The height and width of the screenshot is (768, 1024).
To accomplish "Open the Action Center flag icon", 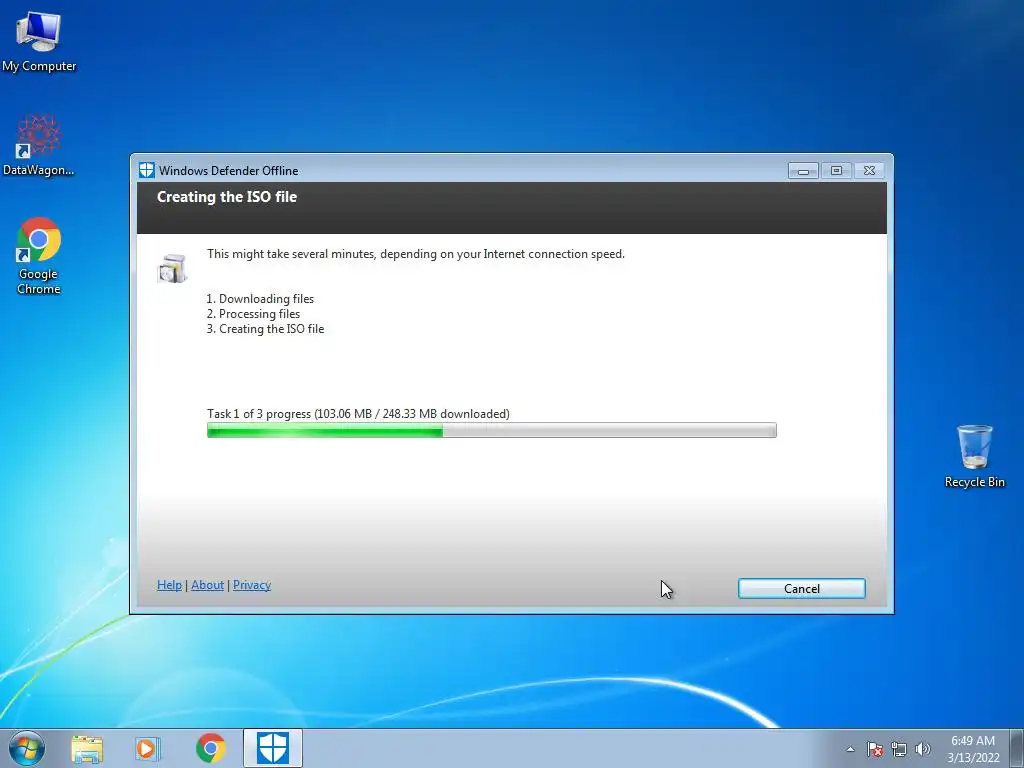I will 874,749.
